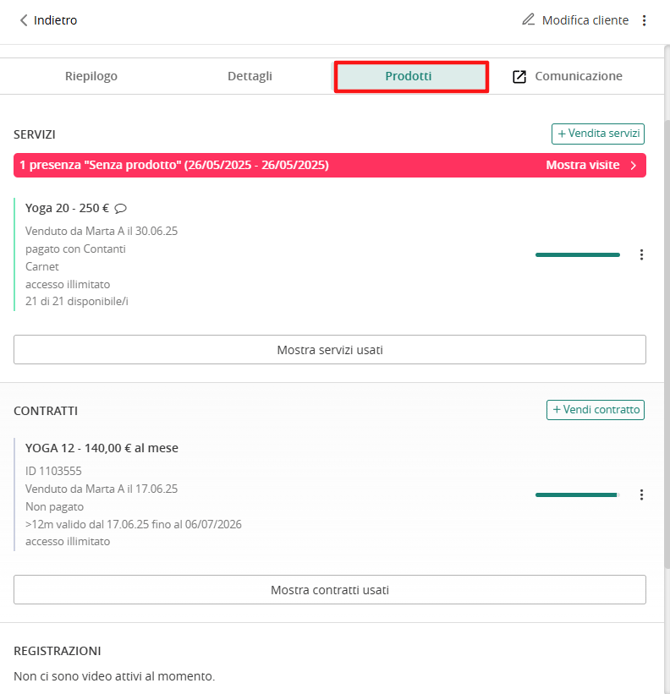The image size is (670, 694).
Task: Open three-dot options for YOGA 12 contract
Action: coord(641,495)
